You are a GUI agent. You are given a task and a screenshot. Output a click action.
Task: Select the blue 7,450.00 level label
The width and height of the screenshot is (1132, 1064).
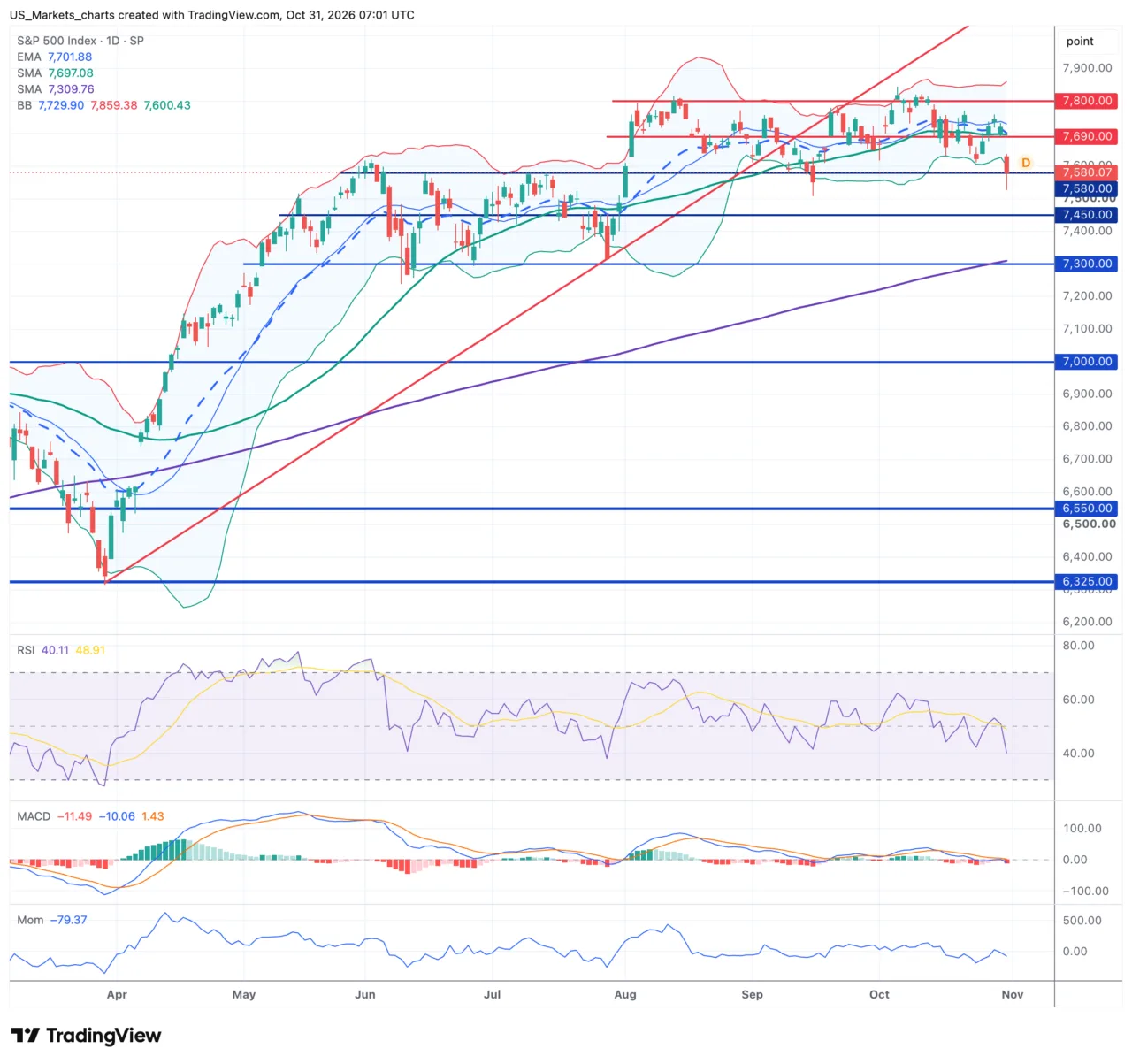[1086, 215]
